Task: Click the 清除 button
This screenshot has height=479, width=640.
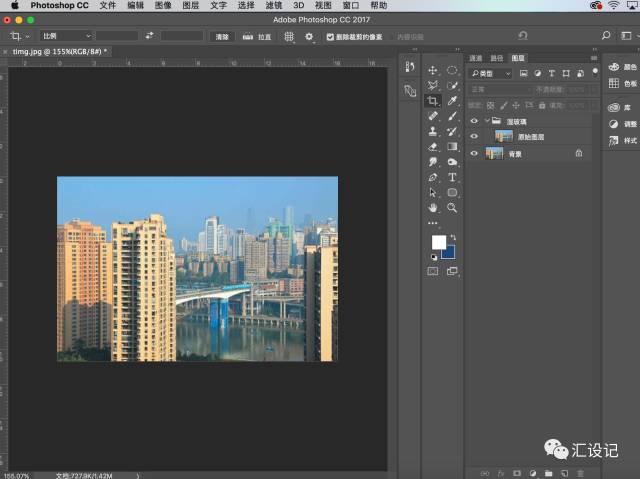Action: point(221,36)
